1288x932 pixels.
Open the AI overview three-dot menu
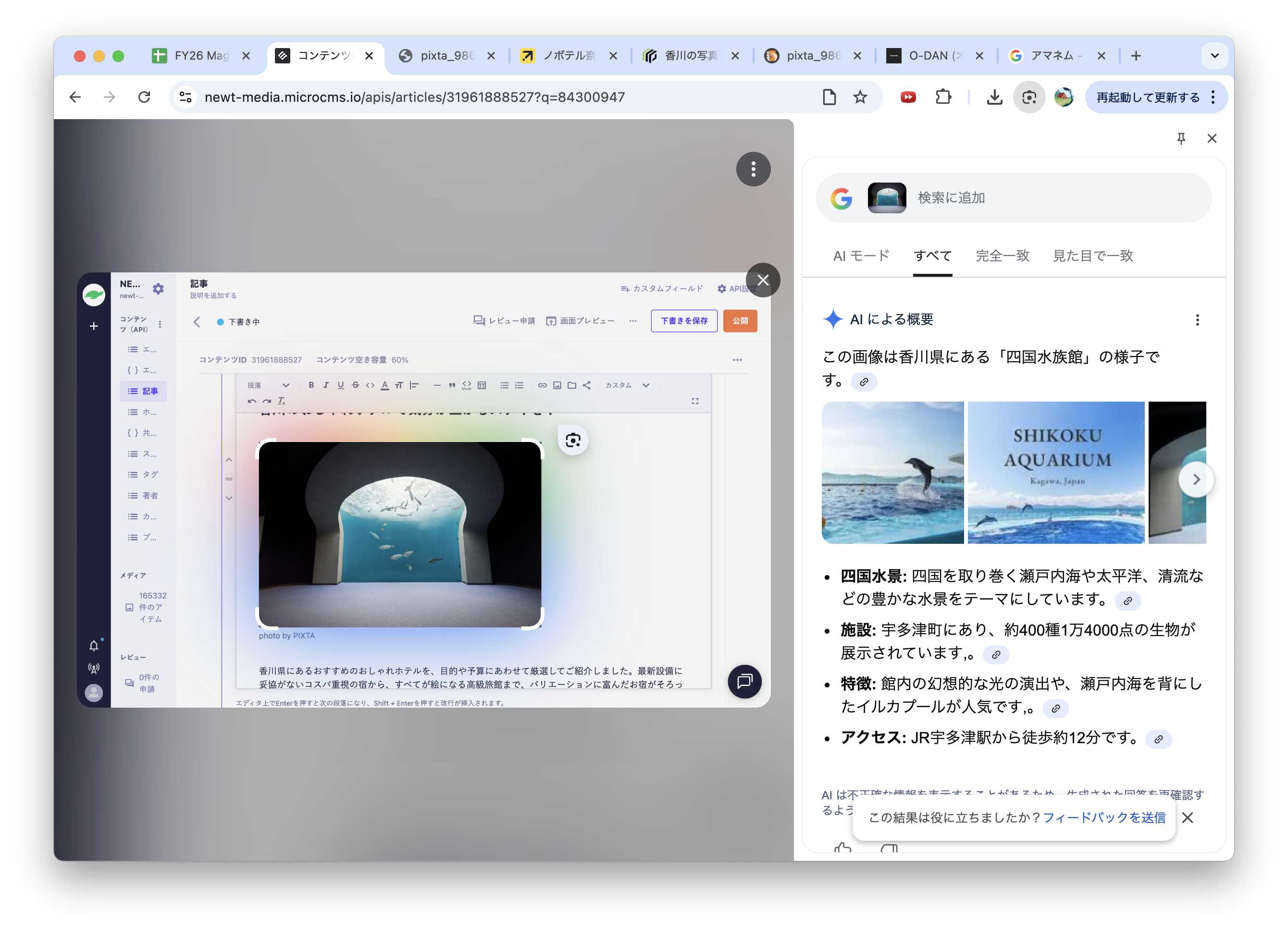(1197, 320)
